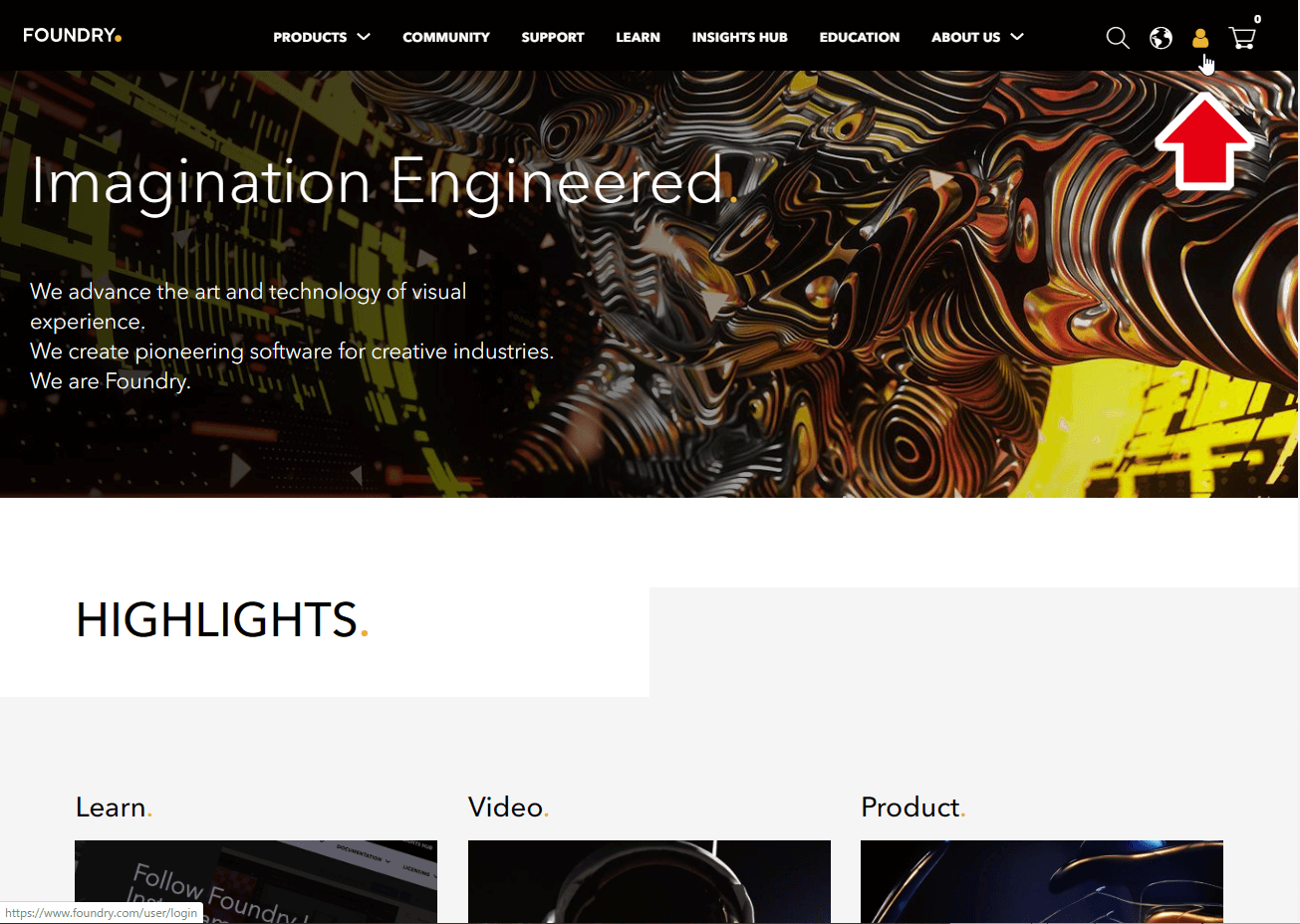Click the About Us menu label
1300x924 pixels.
[965, 37]
